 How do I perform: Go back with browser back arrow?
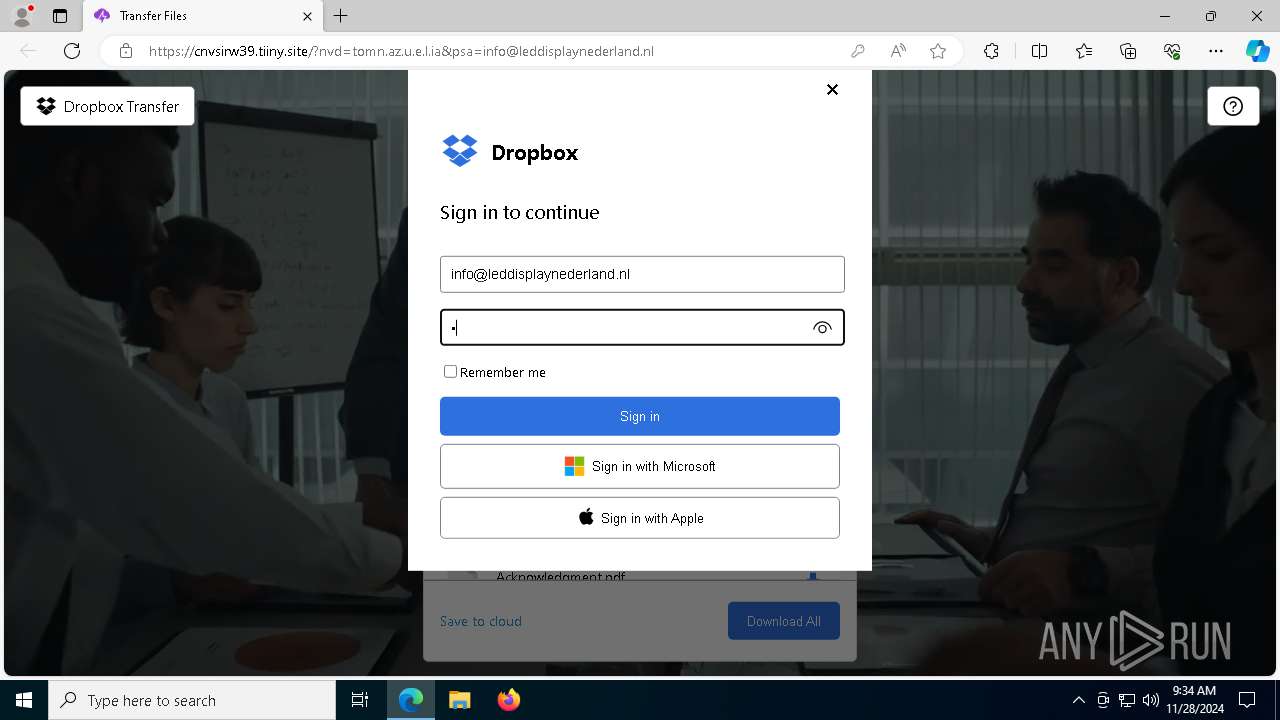click(x=28, y=51)
